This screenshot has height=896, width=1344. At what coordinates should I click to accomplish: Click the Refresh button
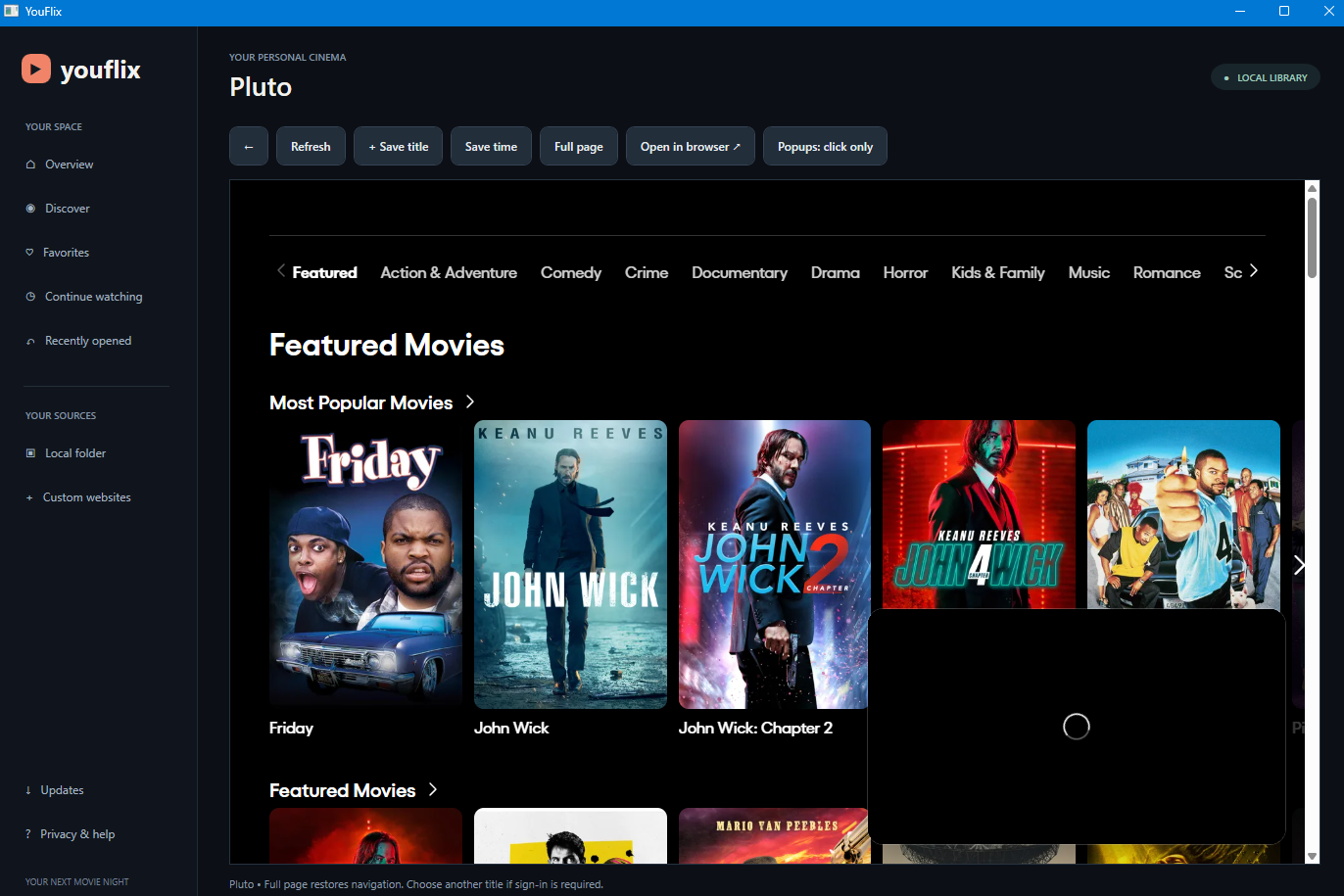coord(311,146)
